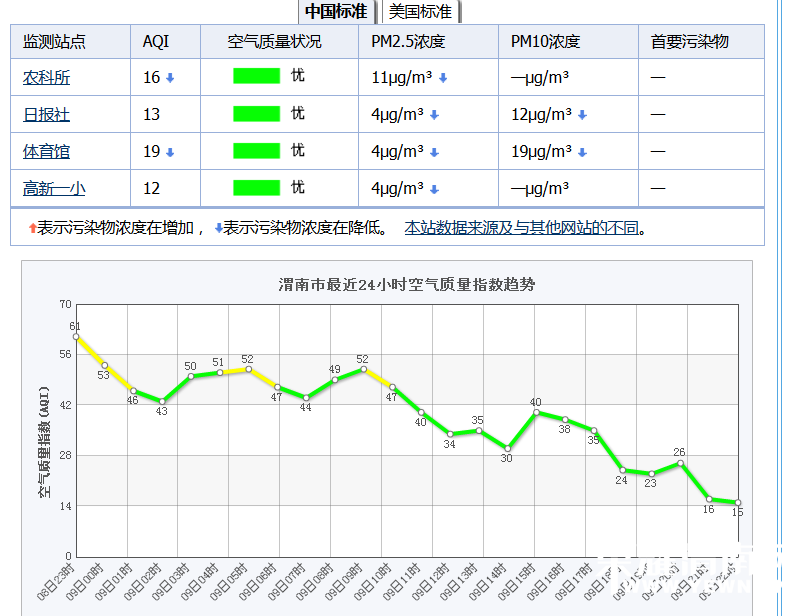Click the down arrow in 高新一小 PM2.5 cell
810x616 pixels.
coord(434,190)
